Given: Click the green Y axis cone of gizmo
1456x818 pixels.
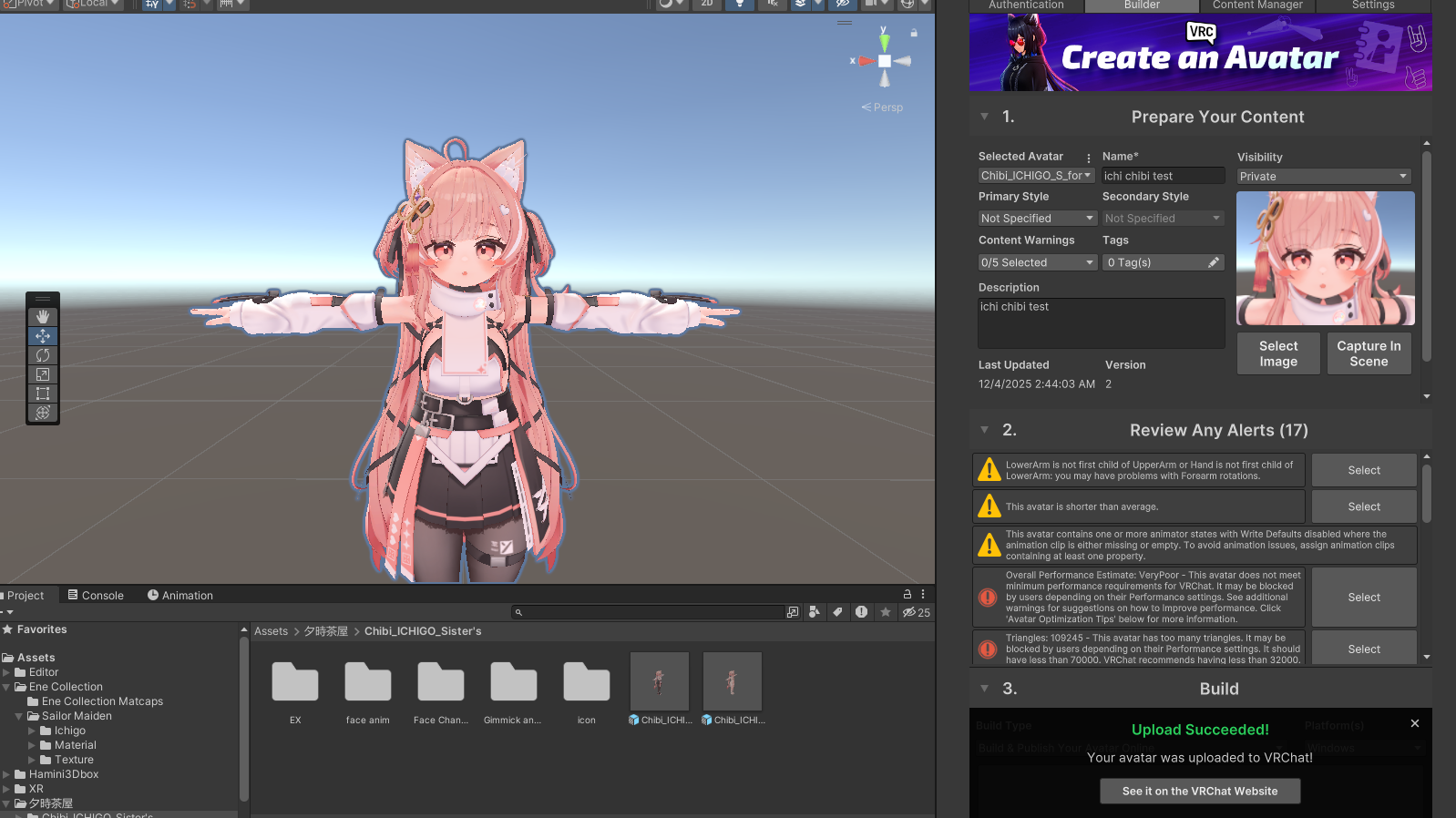Looking at the screenshot, I should [884, 41].
